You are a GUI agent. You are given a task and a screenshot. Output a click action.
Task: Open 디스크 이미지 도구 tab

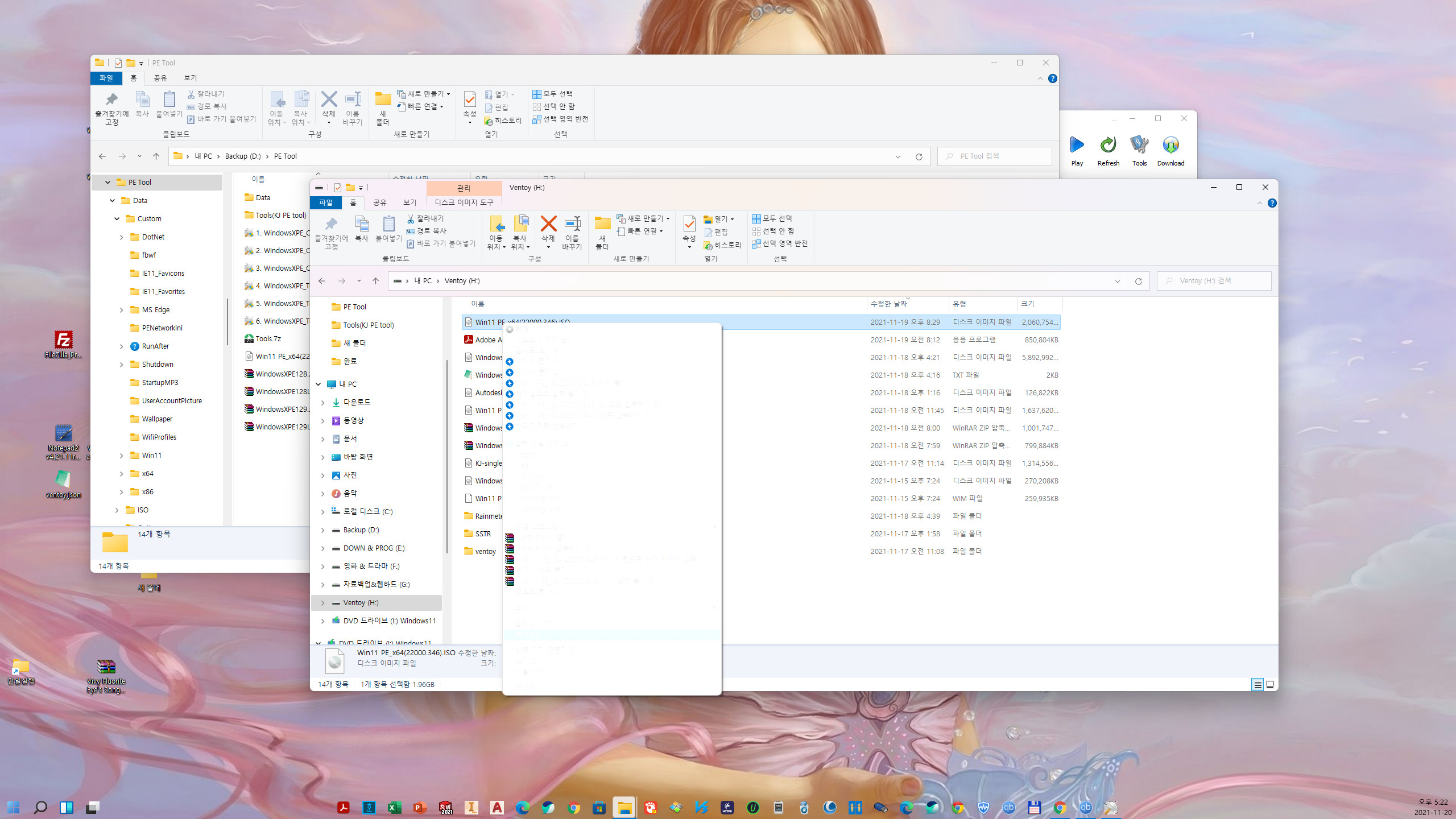[464, 202]
